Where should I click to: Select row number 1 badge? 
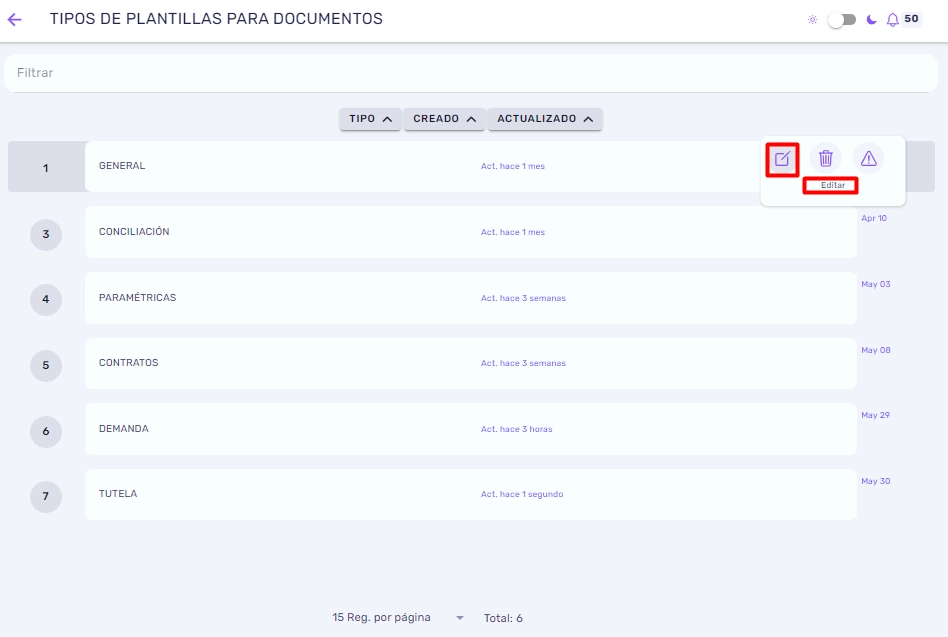(46, 168)
